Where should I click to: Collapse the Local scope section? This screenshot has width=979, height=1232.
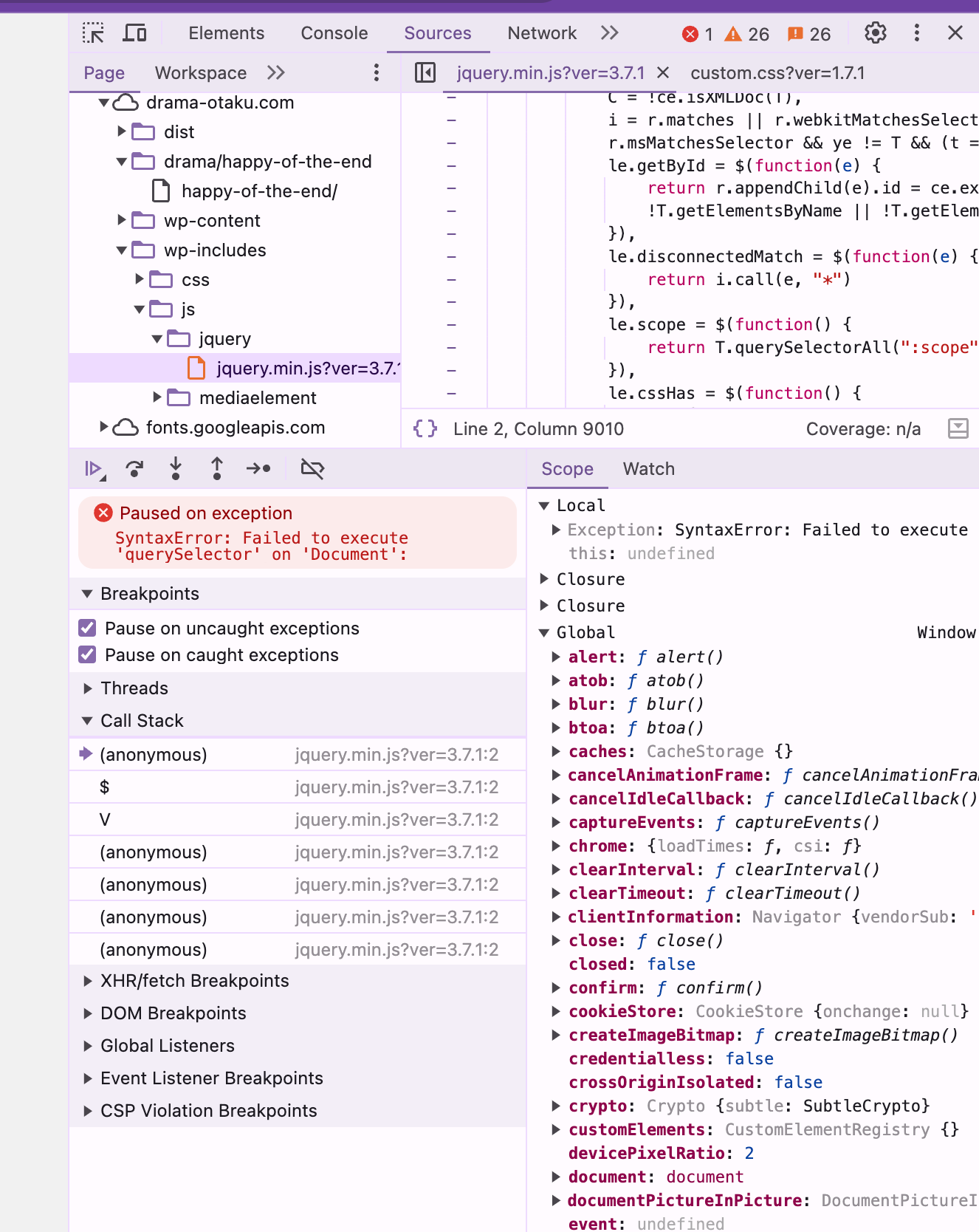(544, 505)
